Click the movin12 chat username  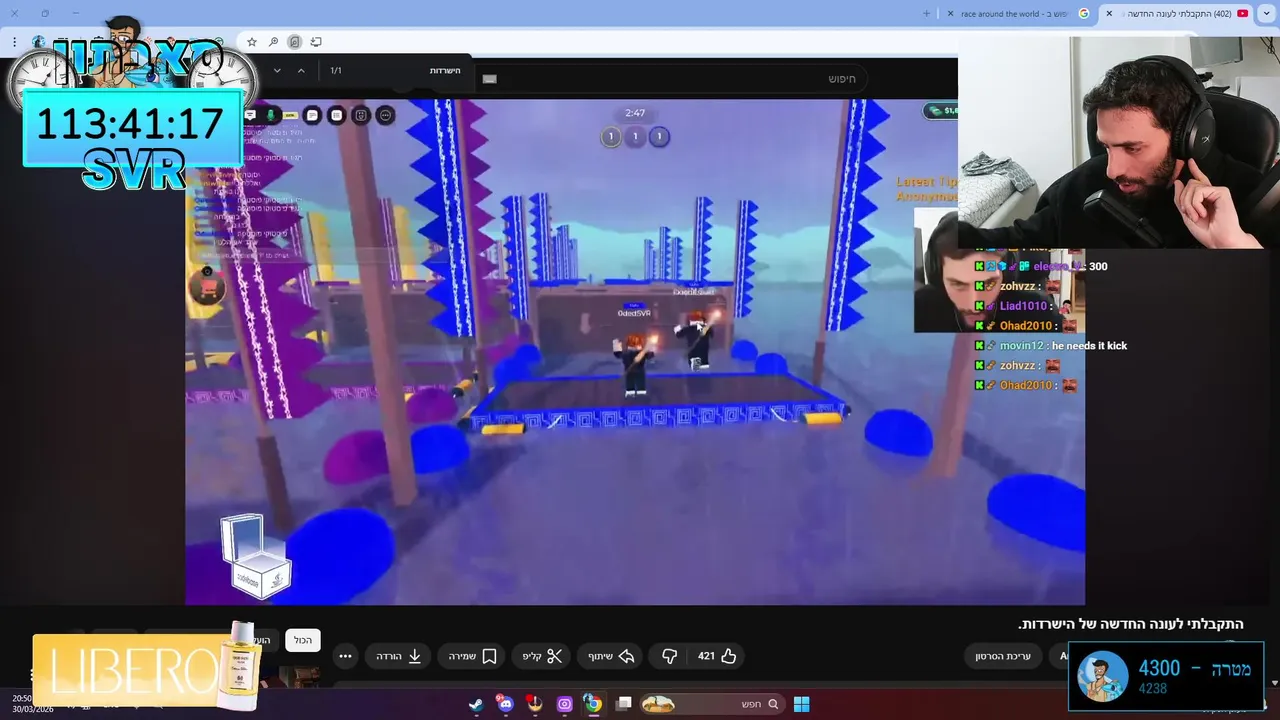pyautogui.click(x=1021, y=346)
